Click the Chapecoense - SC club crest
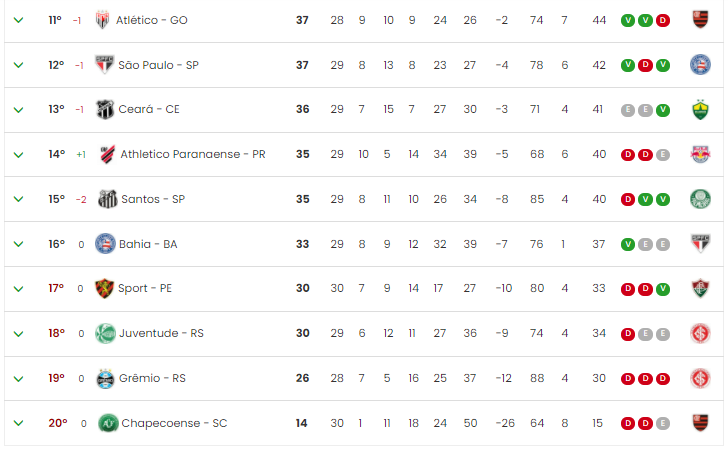 (108, 423)
